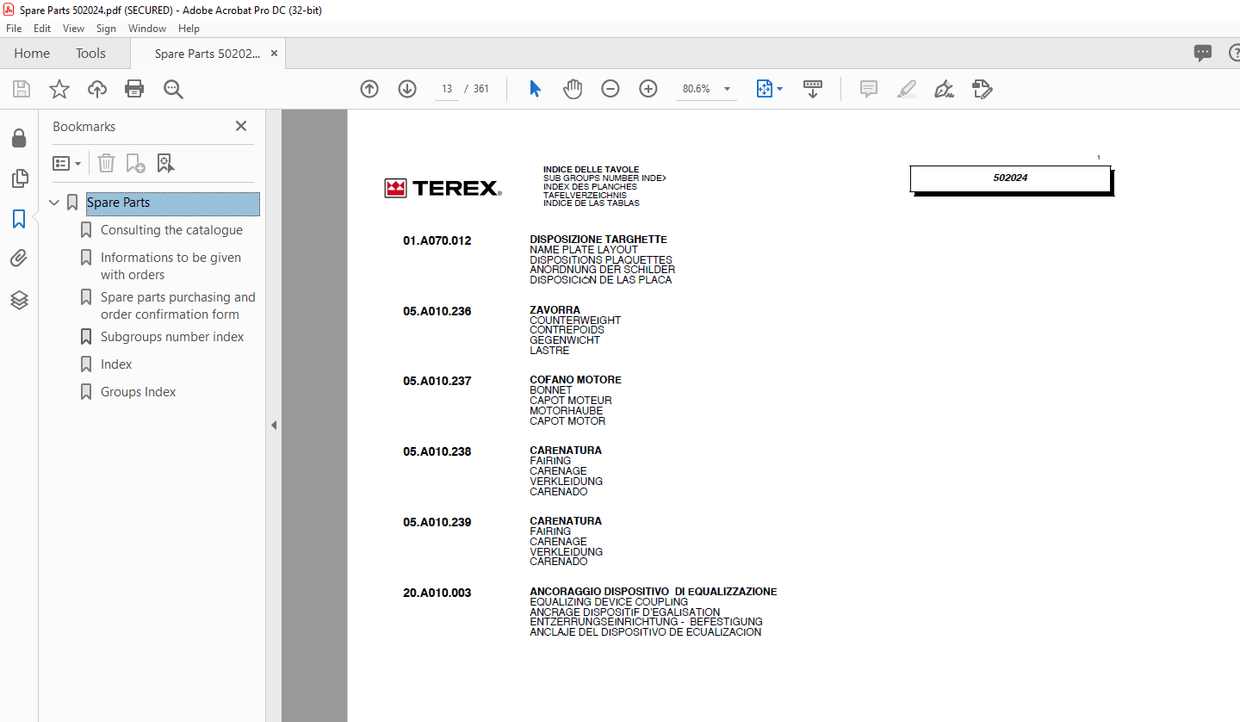Image resolution: width=1240 pixels, height=722 pixels.
Task: Toggle the security settings panel
Action: click(18, 138)
